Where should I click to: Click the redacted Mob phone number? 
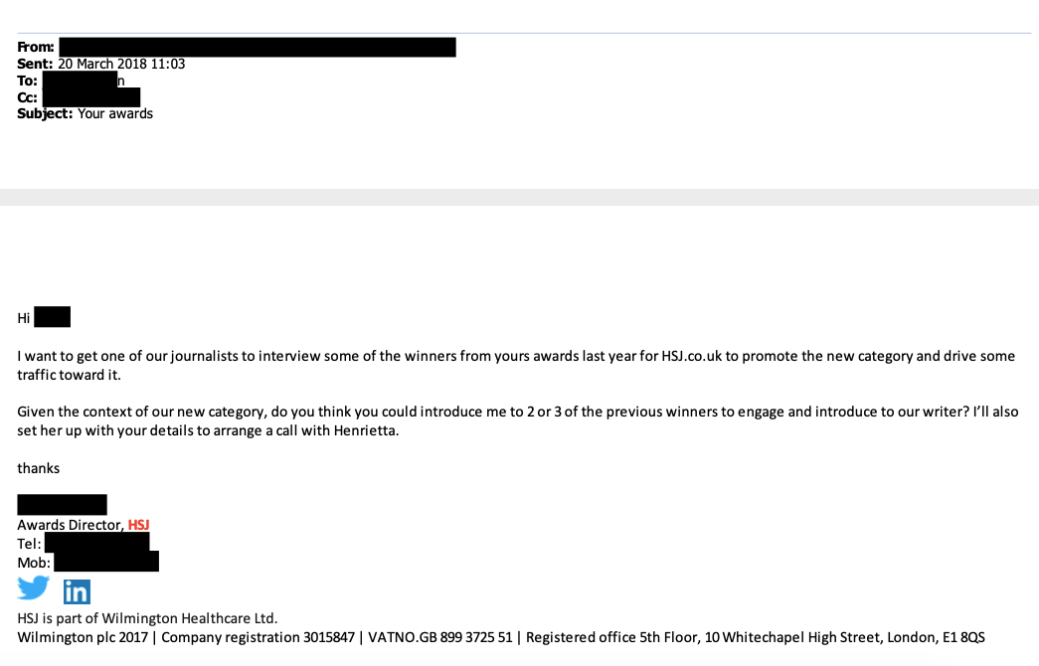[x=105, y=562]
